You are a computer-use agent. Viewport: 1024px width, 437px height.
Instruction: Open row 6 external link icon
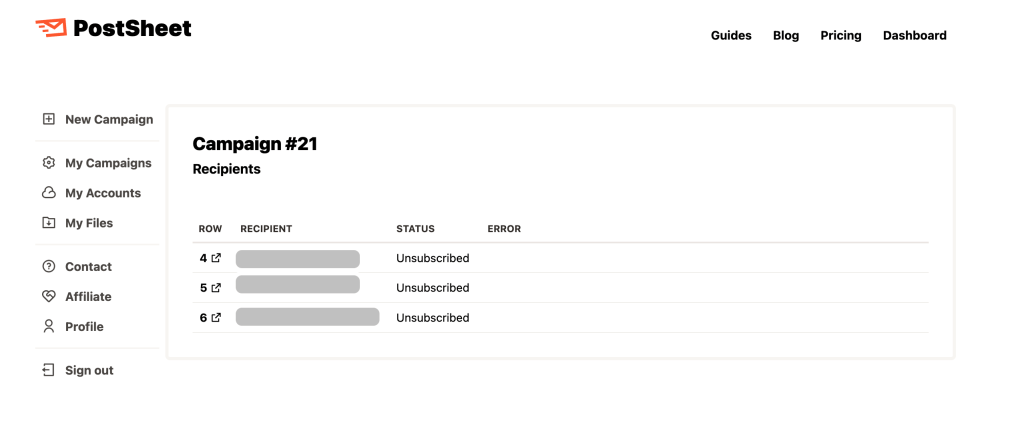tap(216, 318)
